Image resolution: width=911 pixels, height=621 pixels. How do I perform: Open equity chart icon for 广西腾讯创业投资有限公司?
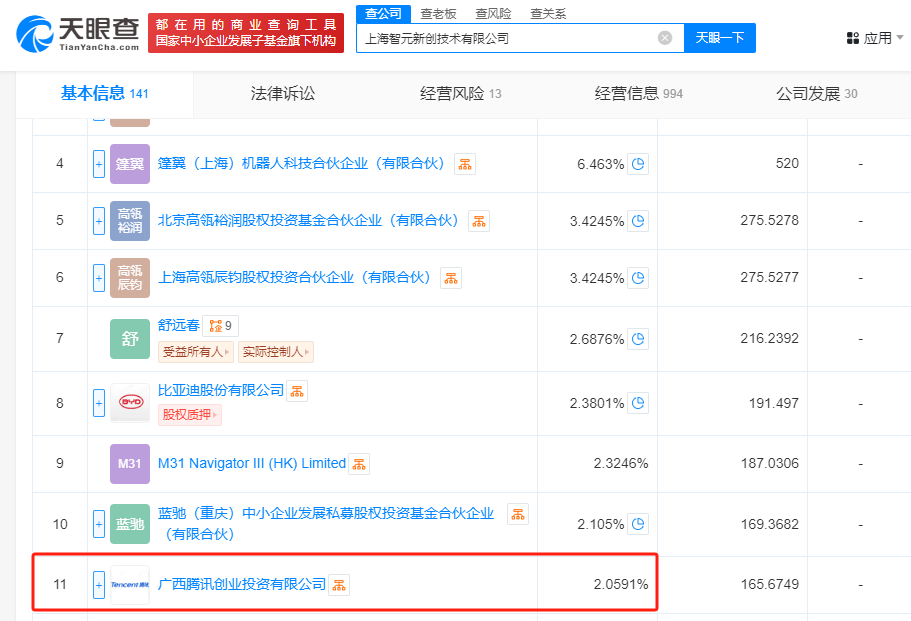tap(340, 584)
